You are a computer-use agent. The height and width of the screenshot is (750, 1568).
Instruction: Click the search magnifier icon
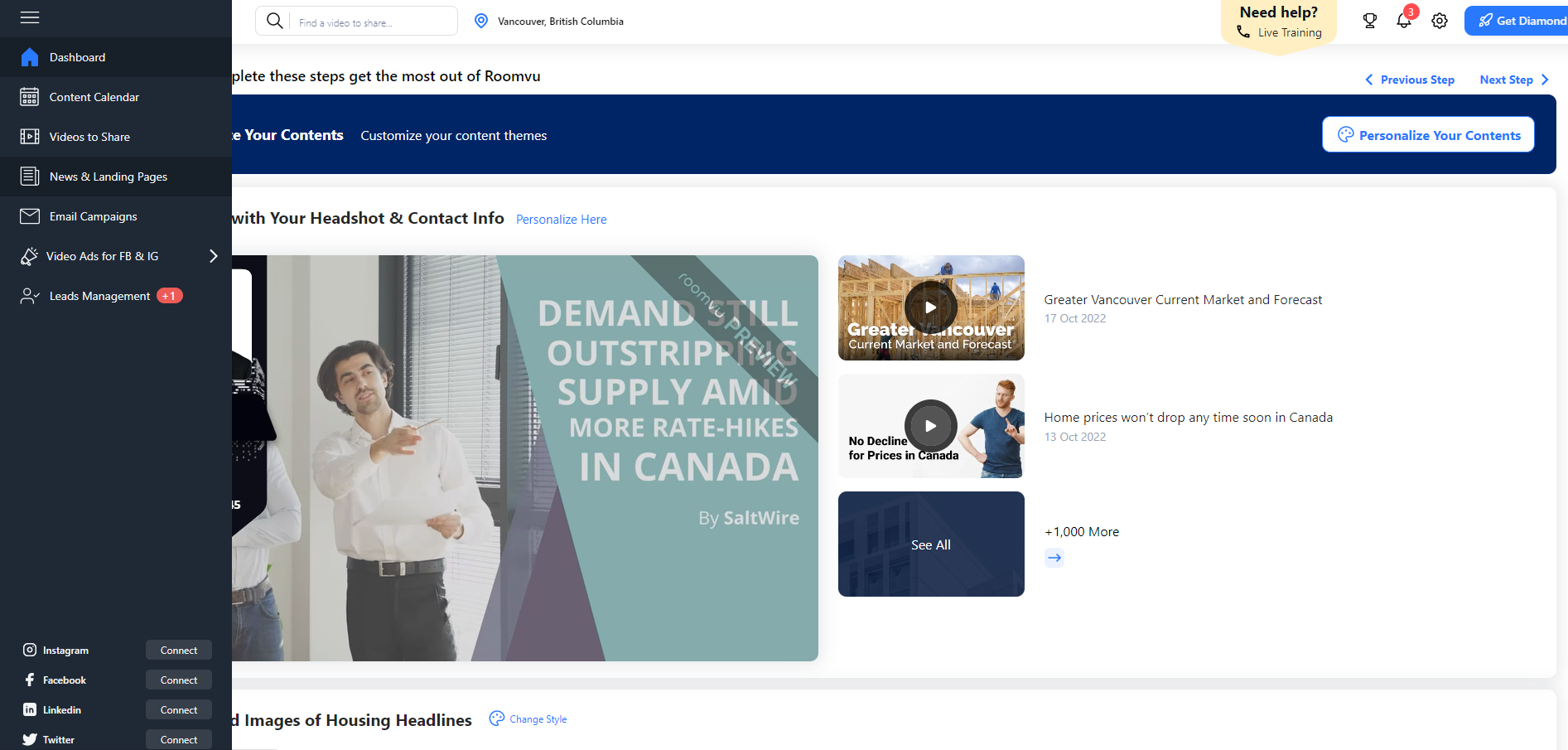(x=275, y=21)
